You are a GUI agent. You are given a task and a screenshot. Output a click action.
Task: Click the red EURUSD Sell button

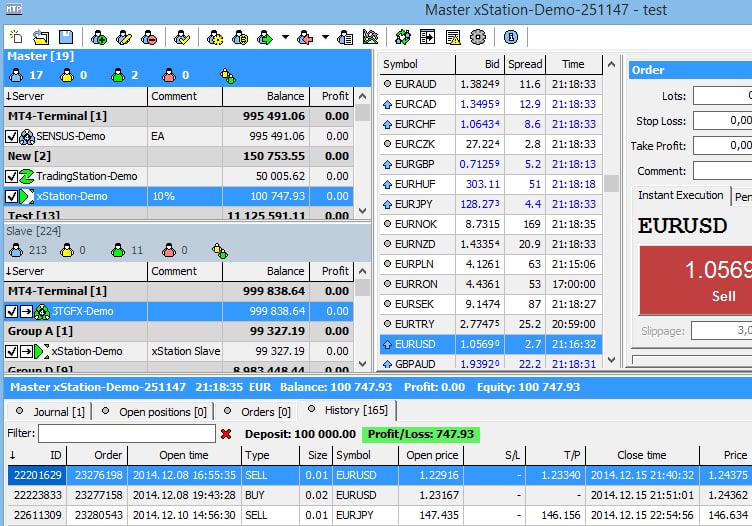pyautogui.click(x=695, y=281)
